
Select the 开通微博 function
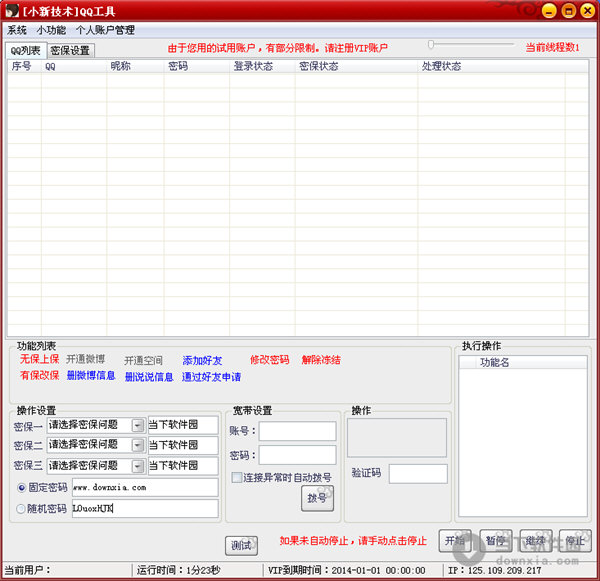85,359
